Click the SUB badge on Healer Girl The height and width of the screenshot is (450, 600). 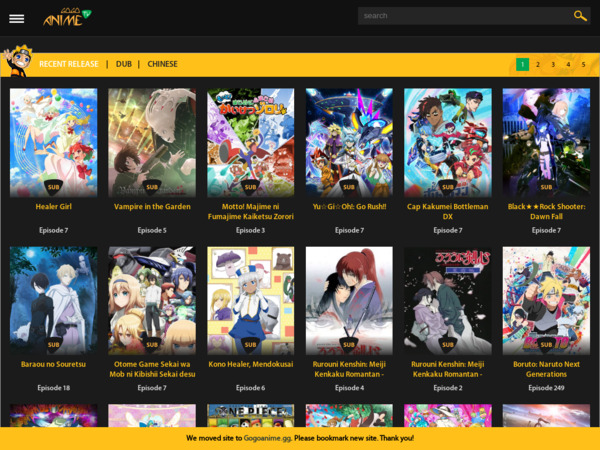[54, 187]
